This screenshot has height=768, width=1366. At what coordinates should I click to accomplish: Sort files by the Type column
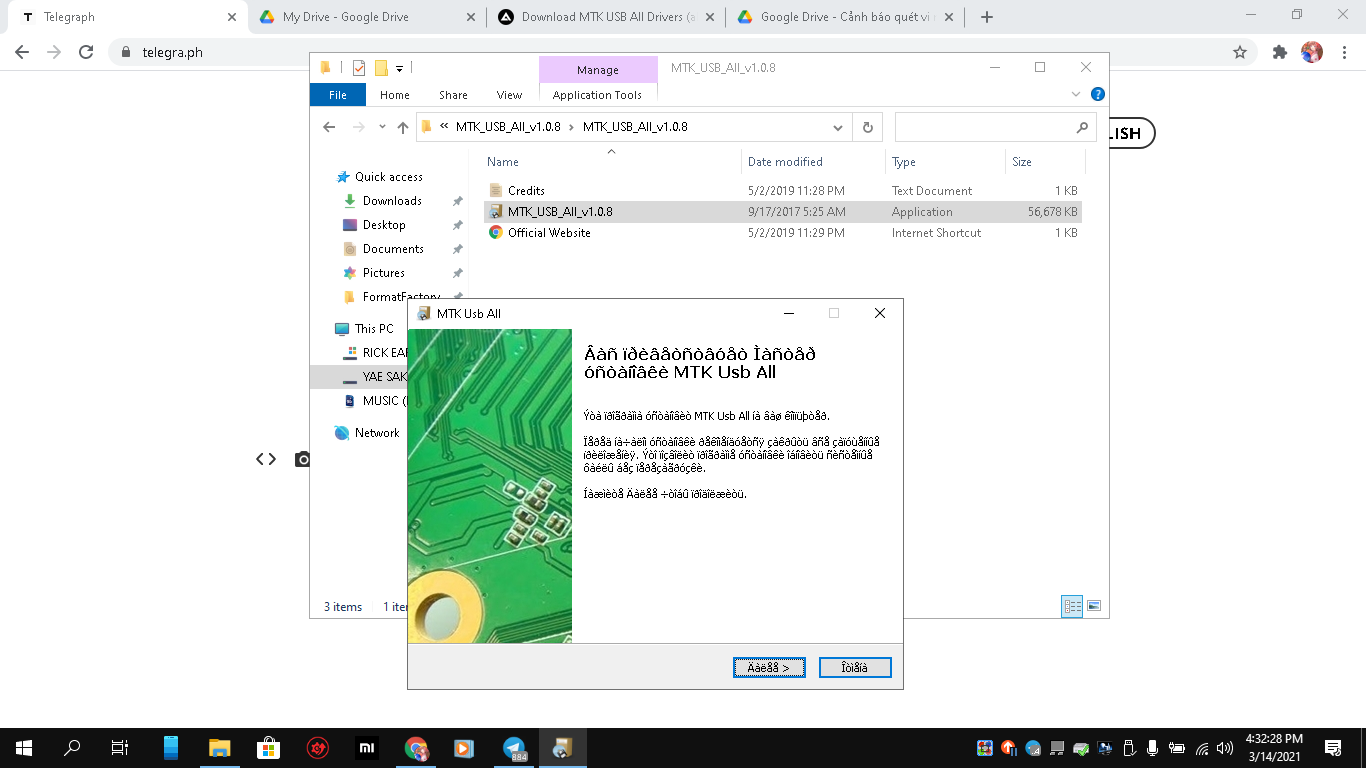click(946, 162)
